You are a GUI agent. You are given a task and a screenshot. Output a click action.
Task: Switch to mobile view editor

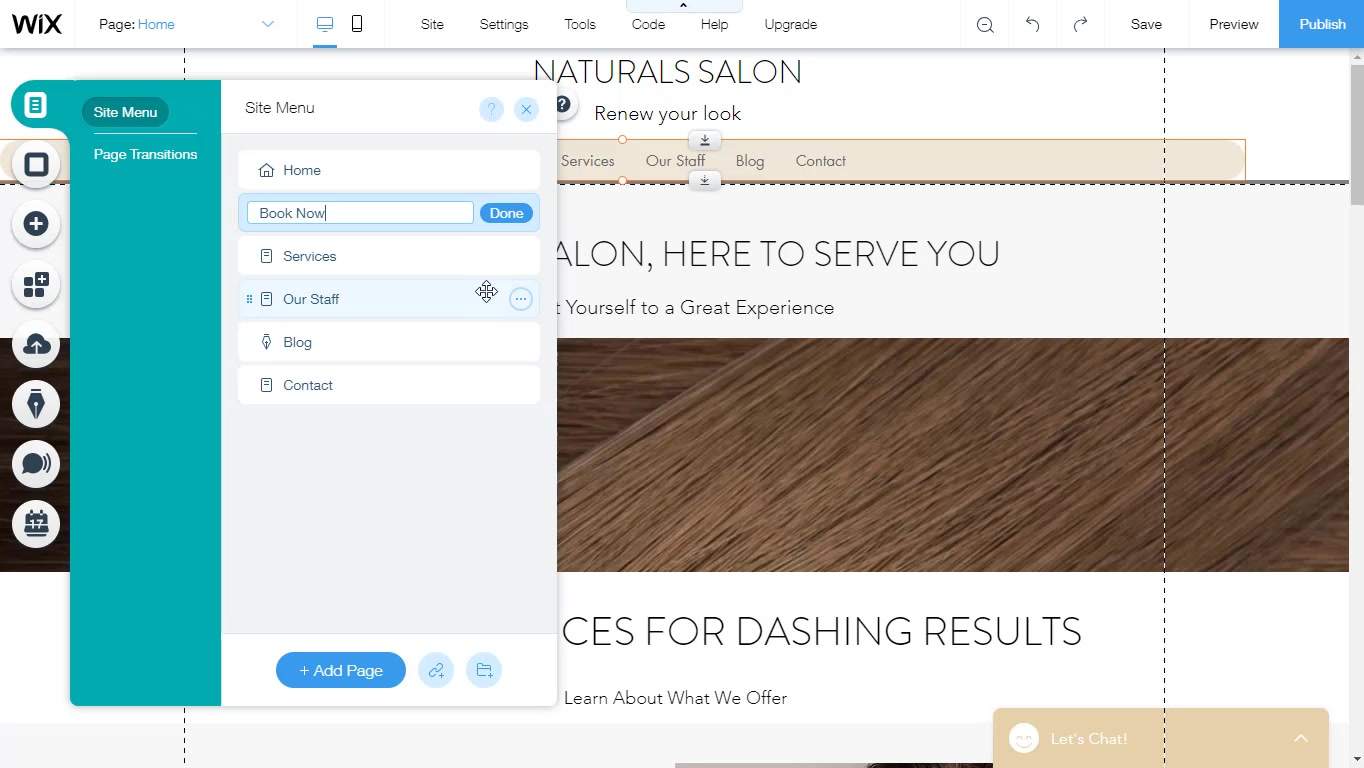pos(357,24)
